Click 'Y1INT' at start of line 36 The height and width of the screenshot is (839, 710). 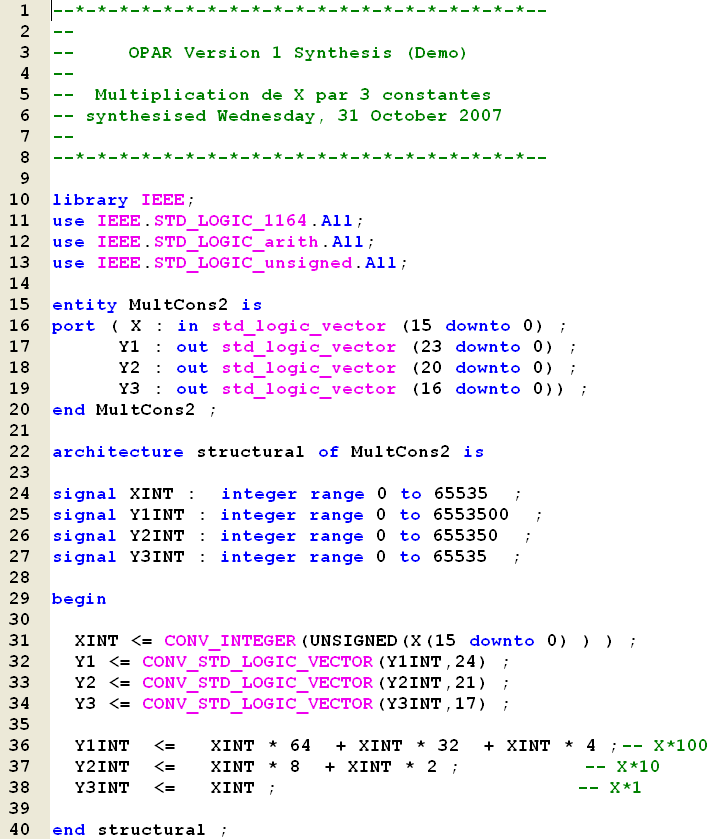102,745
